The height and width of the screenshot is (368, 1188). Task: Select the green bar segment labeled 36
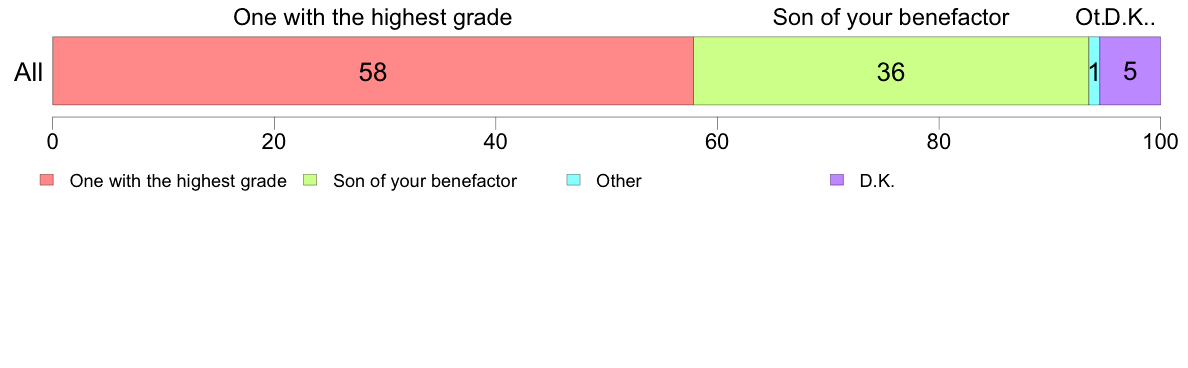click(891, 71)
